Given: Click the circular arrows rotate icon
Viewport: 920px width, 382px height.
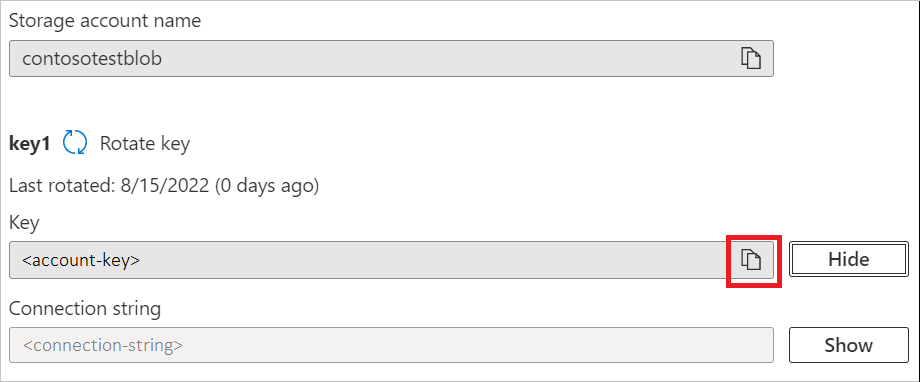Looking at the screenshot, I should [x=75, y=143].
